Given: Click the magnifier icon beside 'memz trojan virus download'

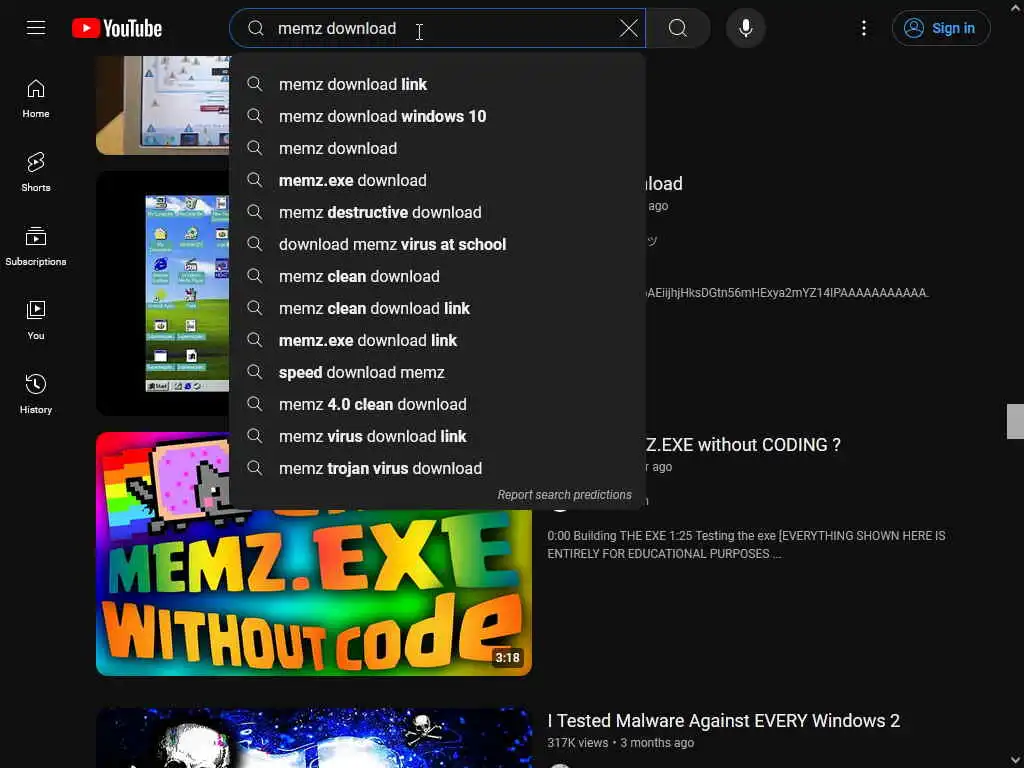Looking at the screenshot, I should point(255,468).
